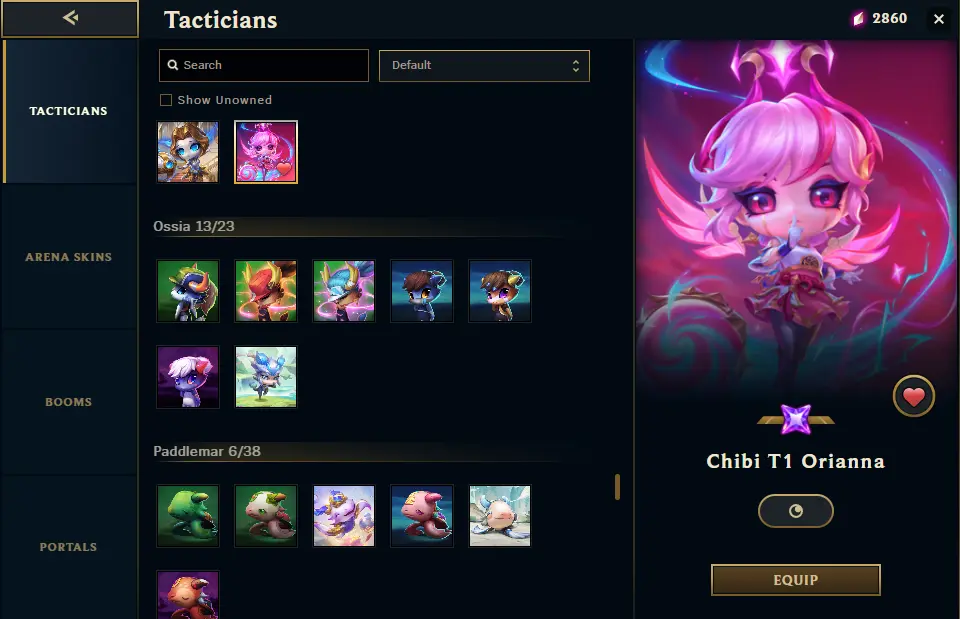Enable the Show Unowned checkbox
The width and height of the screenshot is (960, 619).
coord(166,100)
